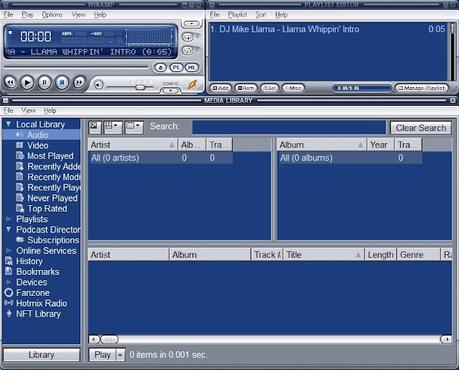This screenshot has width=459, height=370.
Task: Open the Recently Played view
Action: pyautogui.click(x=54, y=188)
